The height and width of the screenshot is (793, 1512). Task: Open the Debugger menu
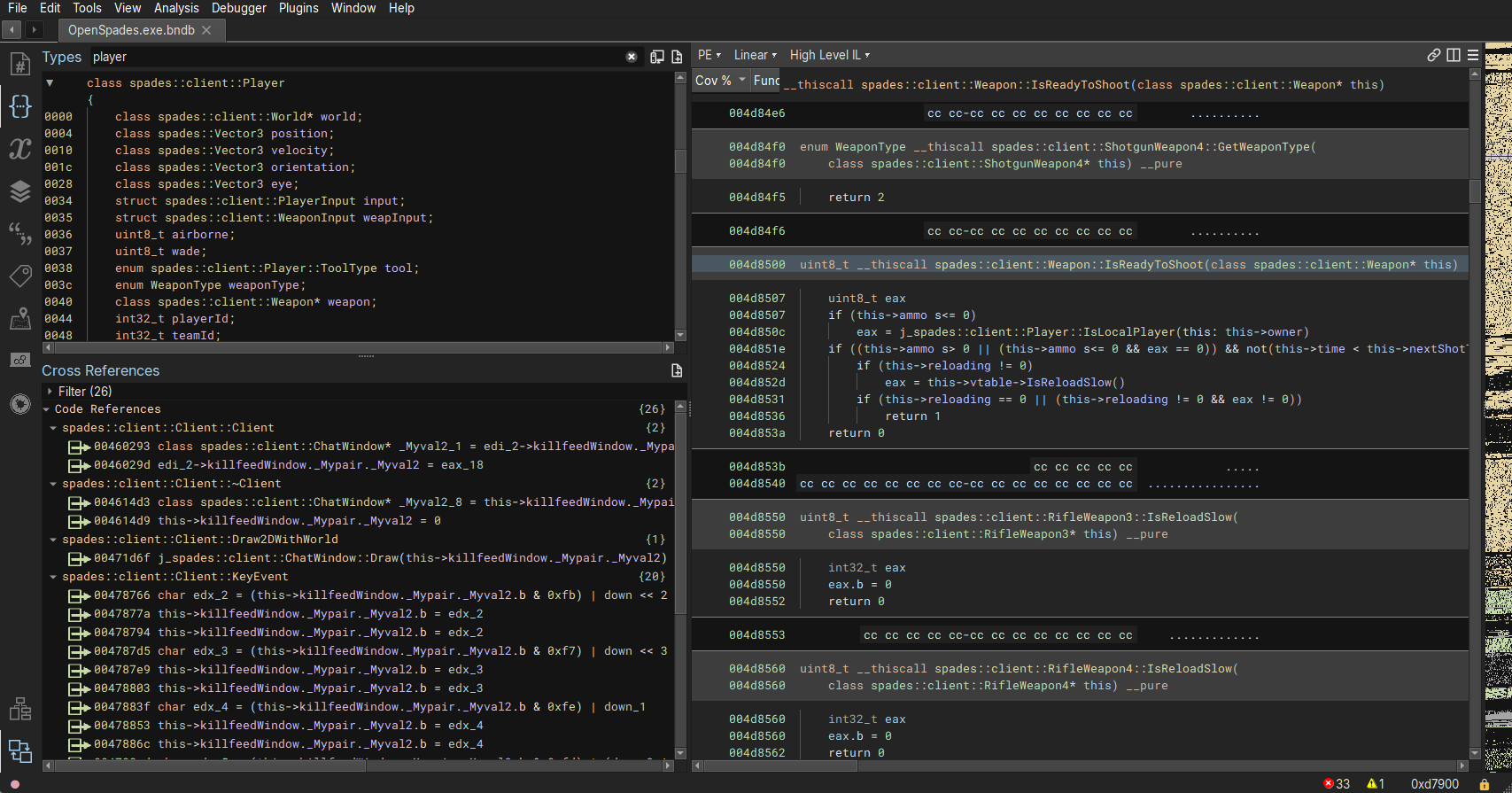pos(238,8)
